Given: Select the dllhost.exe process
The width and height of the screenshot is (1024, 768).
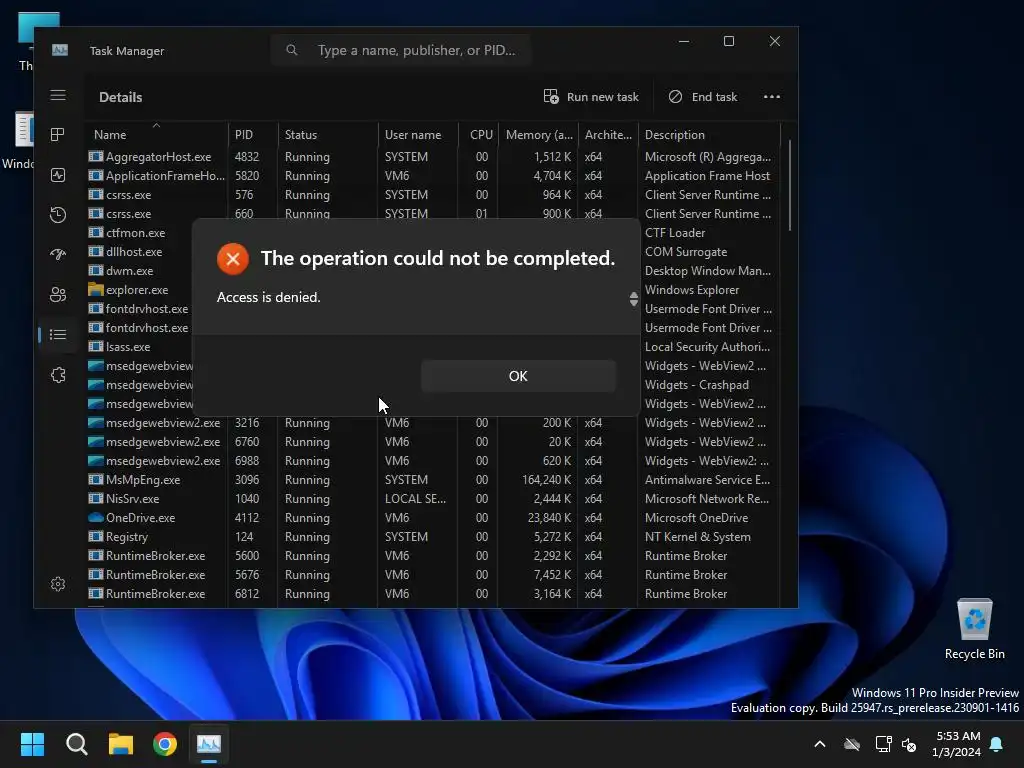Looking at the screenshot, I should click(134, 251).
